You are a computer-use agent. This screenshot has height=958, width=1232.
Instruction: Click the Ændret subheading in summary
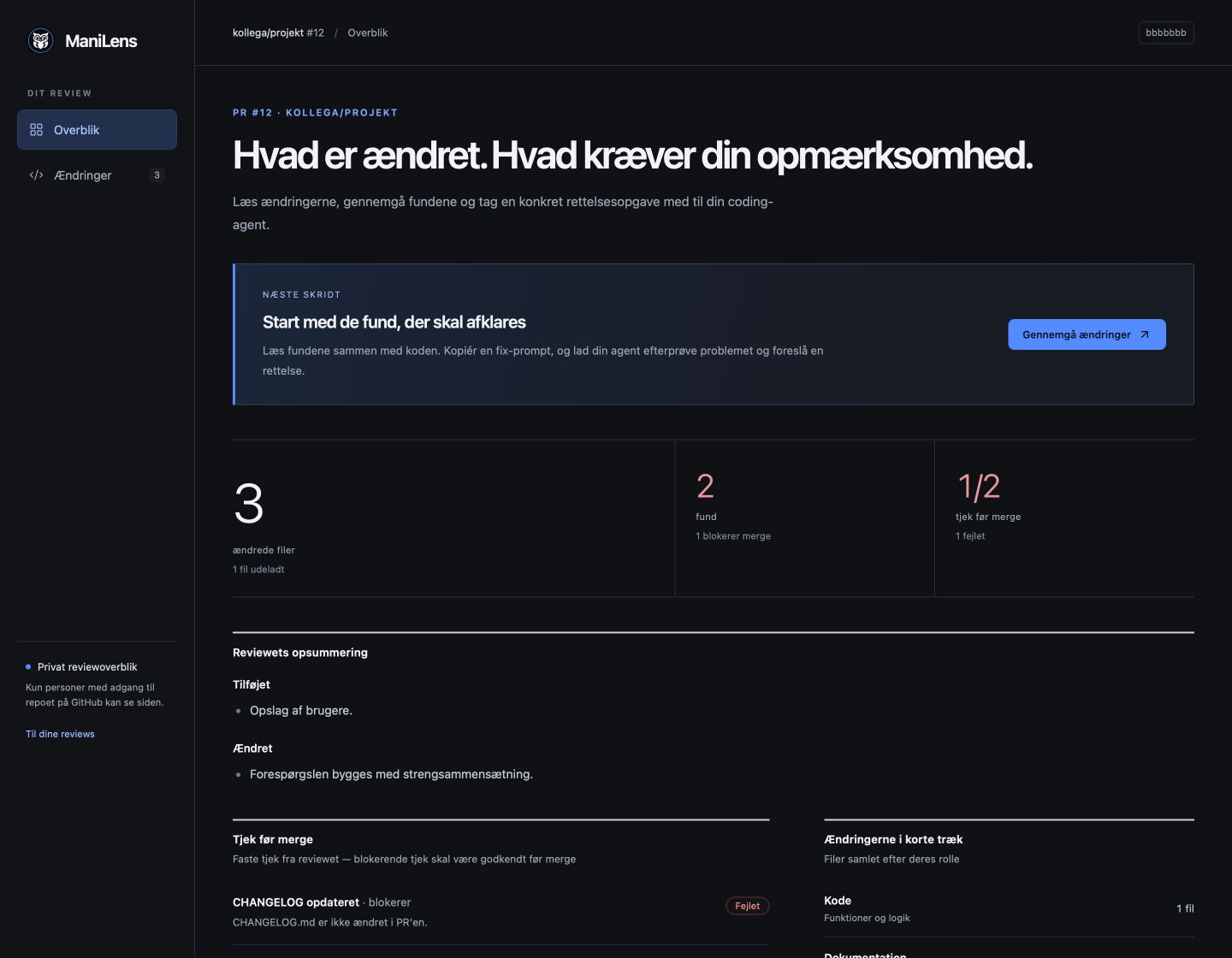pyautogui.click(x=252, y=748)
